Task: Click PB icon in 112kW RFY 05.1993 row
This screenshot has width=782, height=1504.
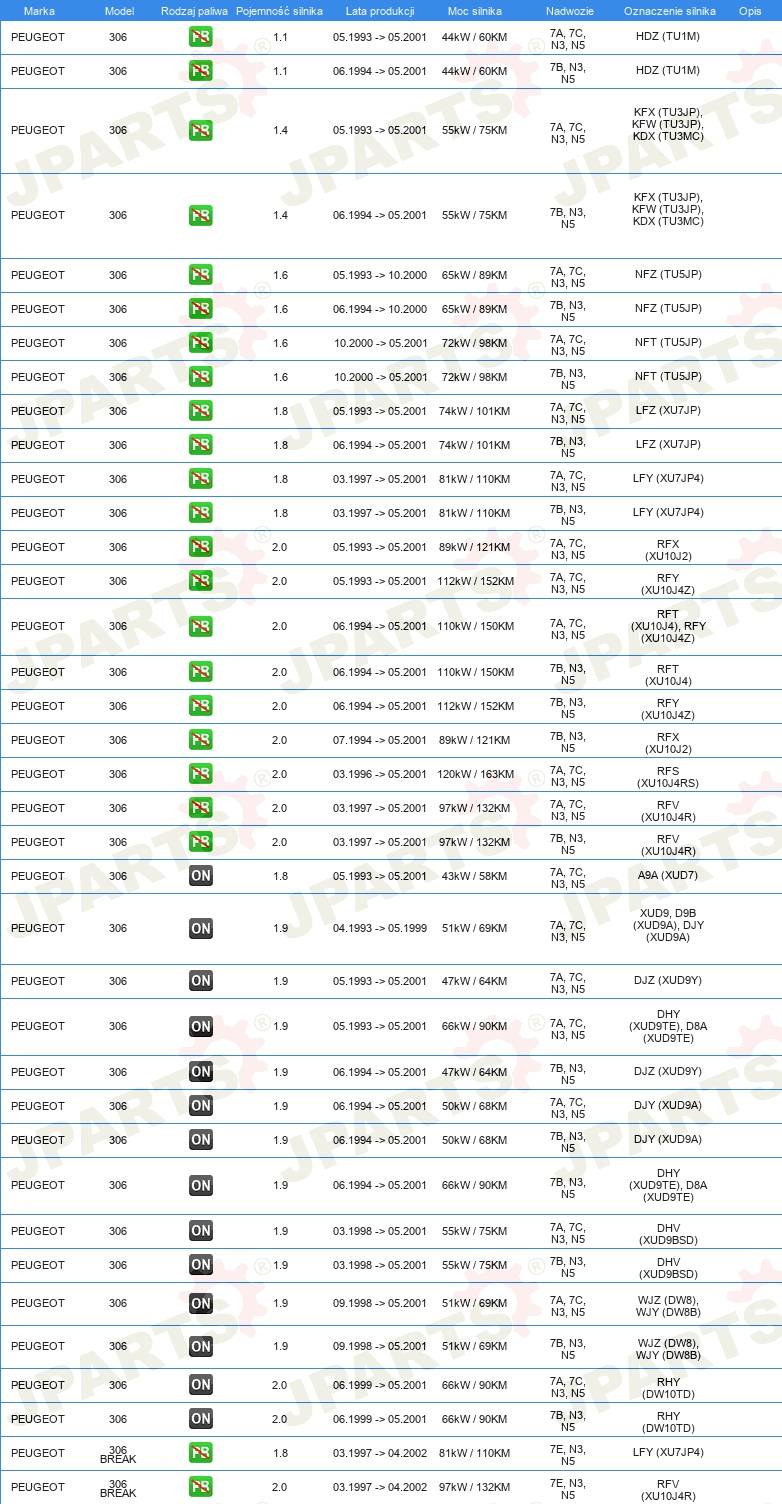Action: (201, 581)
